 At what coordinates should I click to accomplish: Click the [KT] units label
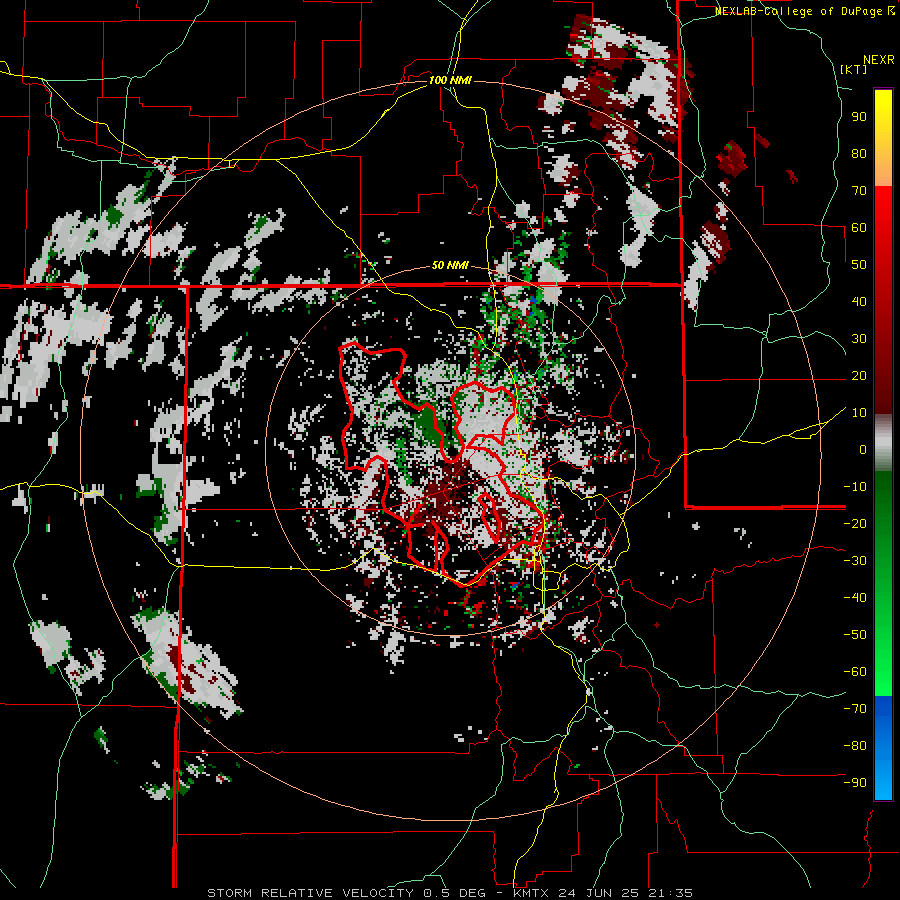pos(854,69)
